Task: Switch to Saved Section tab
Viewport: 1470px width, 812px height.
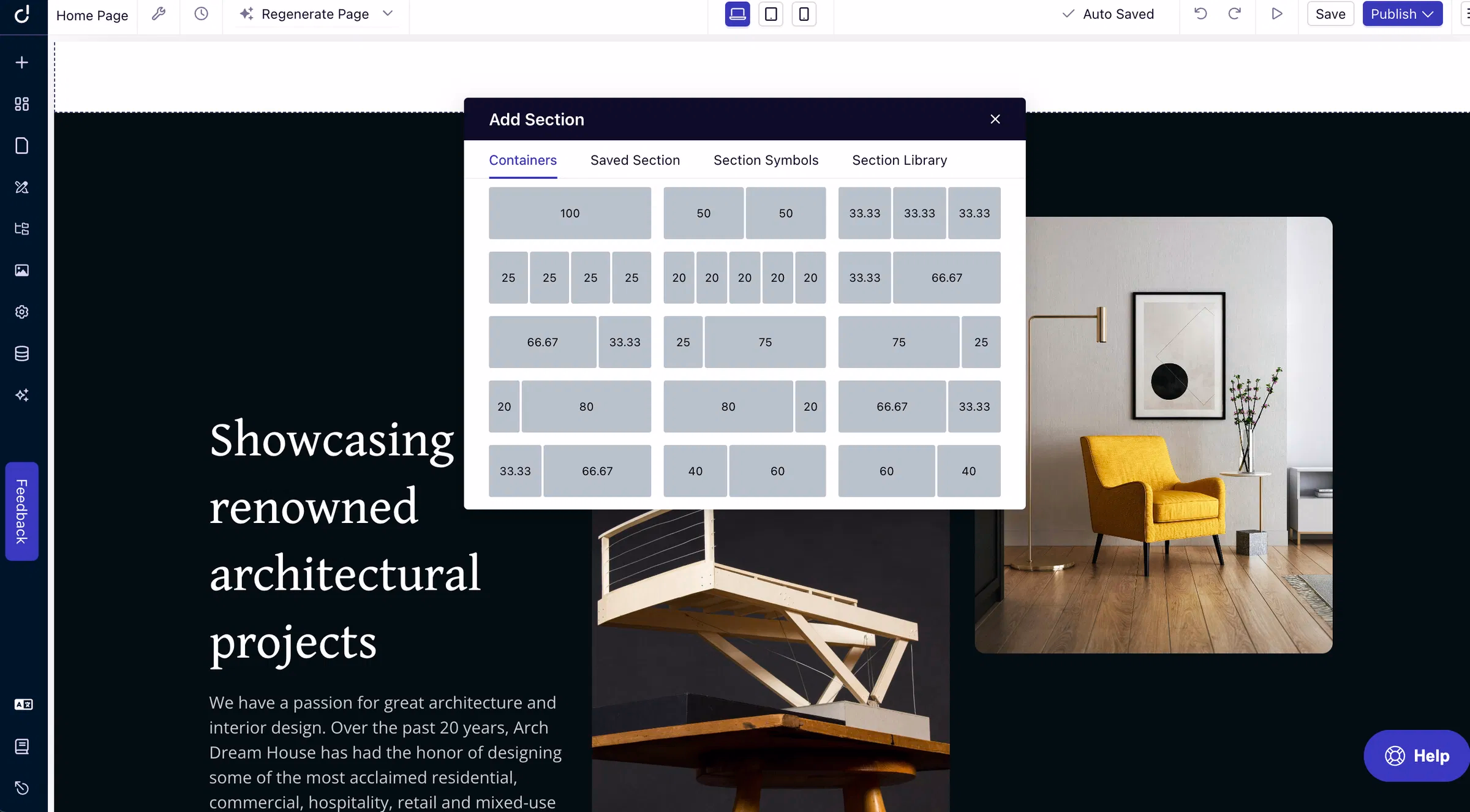Action: coord(635,160)
